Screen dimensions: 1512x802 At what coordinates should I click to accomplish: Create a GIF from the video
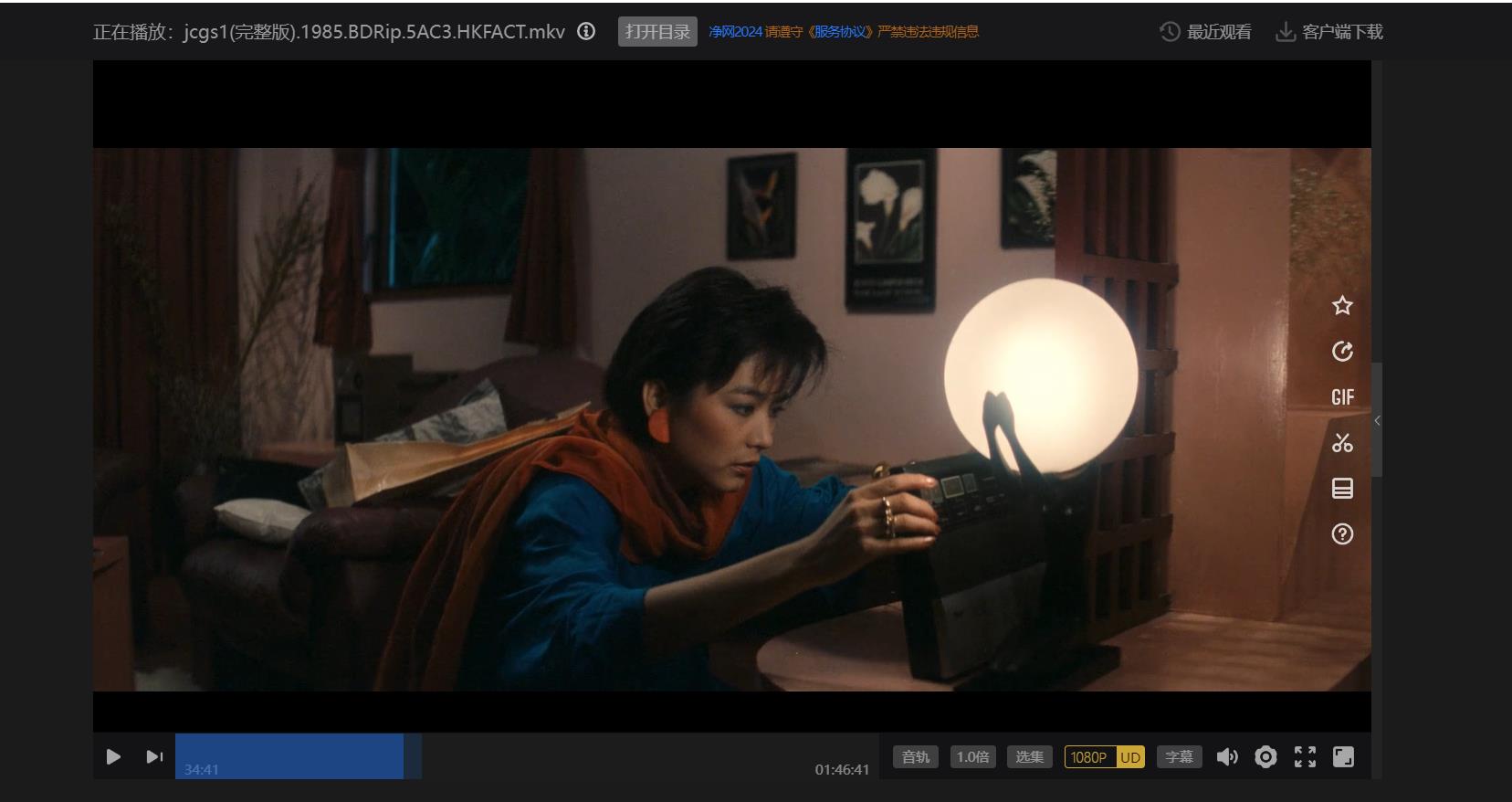pyautogui.click(x=1341, y=397)
